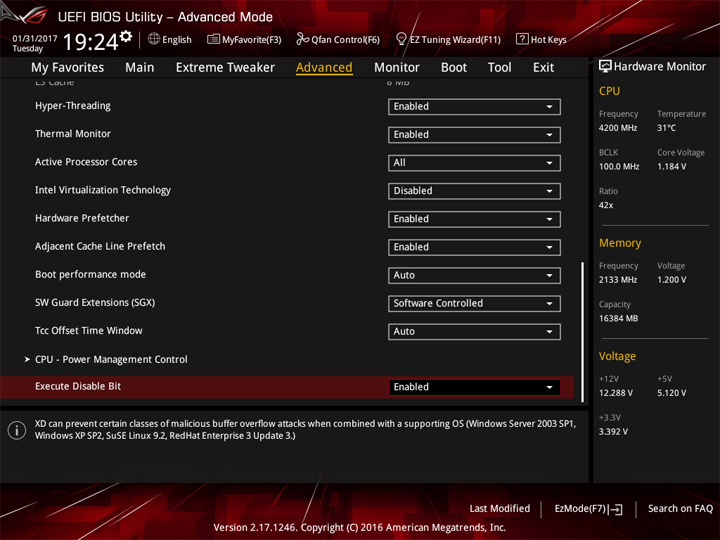Launch EZ Tuning Wizard(F11)
The width and height of the screenshot is (720, 540).
click(x=448, y=39)
